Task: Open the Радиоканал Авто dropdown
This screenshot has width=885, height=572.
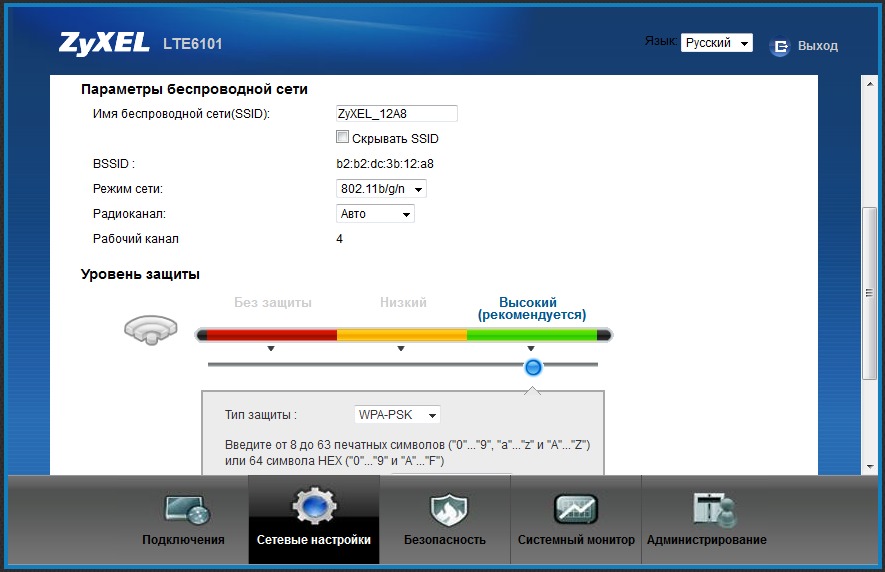Action: [x=375, y=214]
